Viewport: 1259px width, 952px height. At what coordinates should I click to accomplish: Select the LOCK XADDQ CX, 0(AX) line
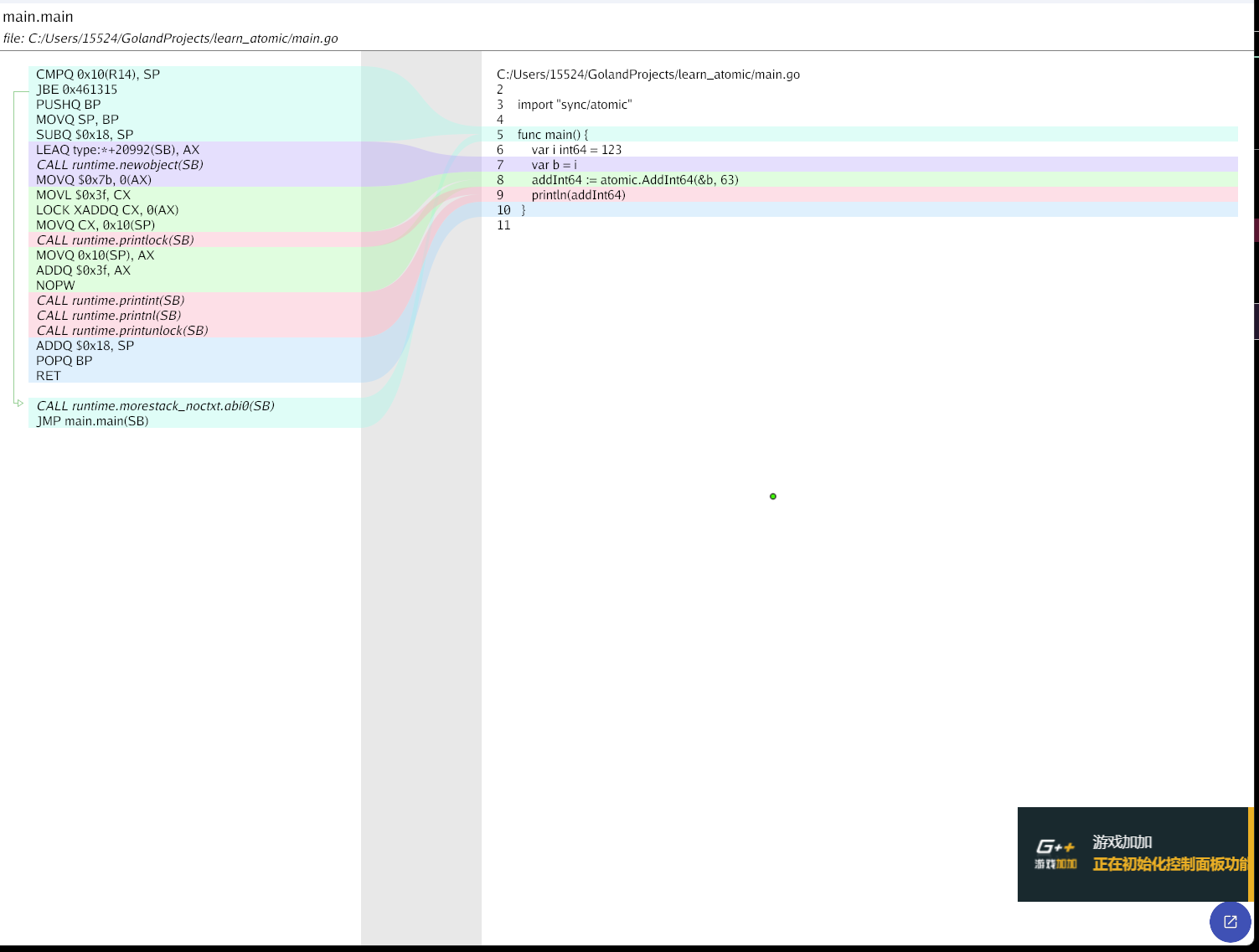(107, 210)
